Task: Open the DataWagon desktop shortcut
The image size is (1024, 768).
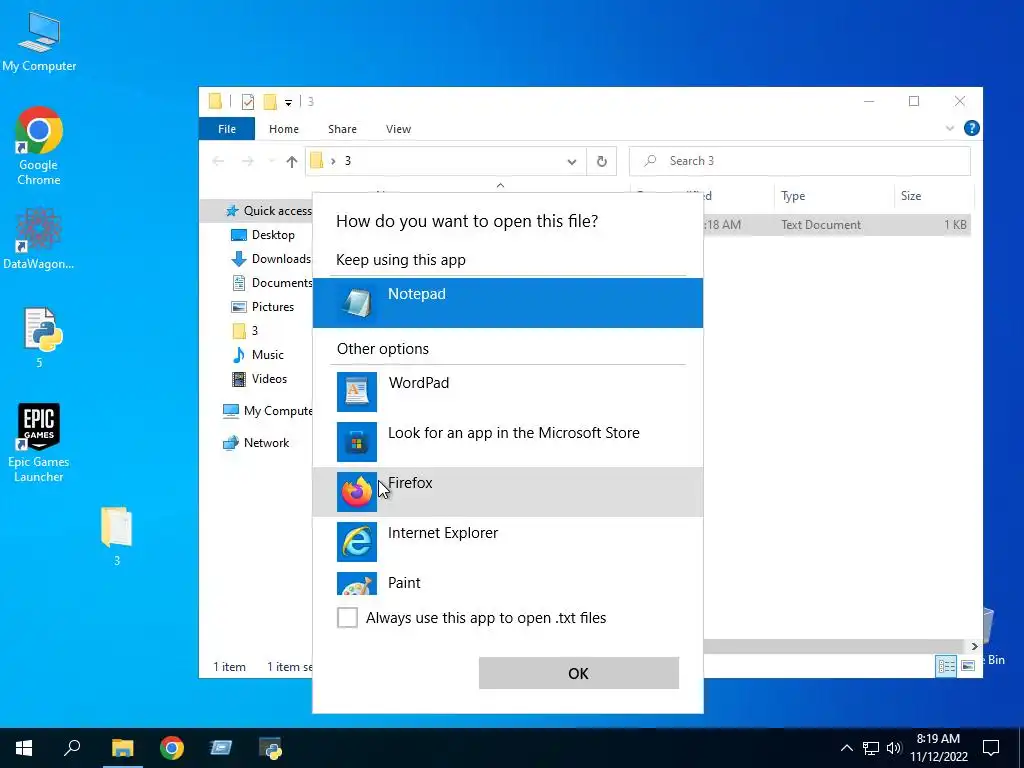Action: pos(39,238)
